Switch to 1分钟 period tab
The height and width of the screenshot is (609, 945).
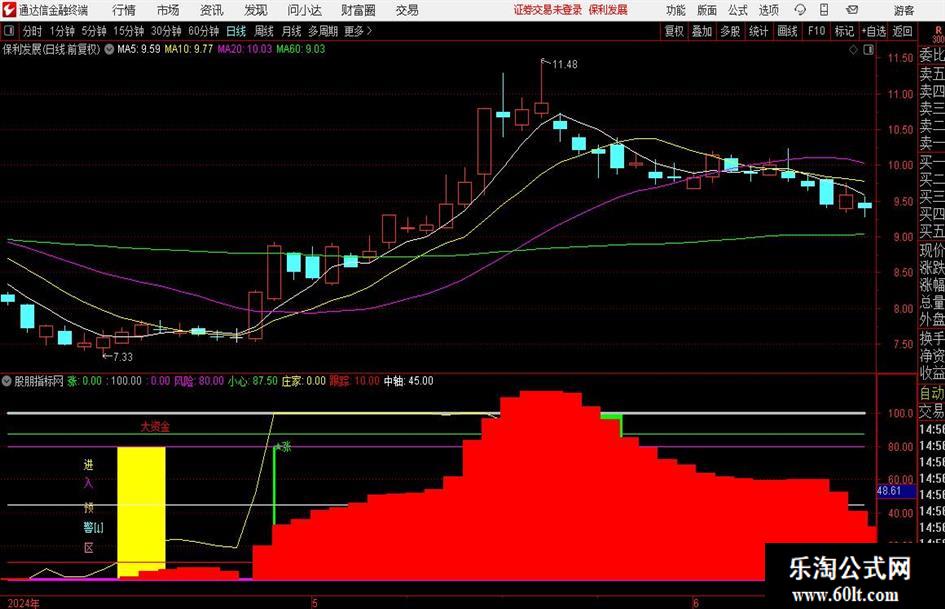click(x=62, y=31)
